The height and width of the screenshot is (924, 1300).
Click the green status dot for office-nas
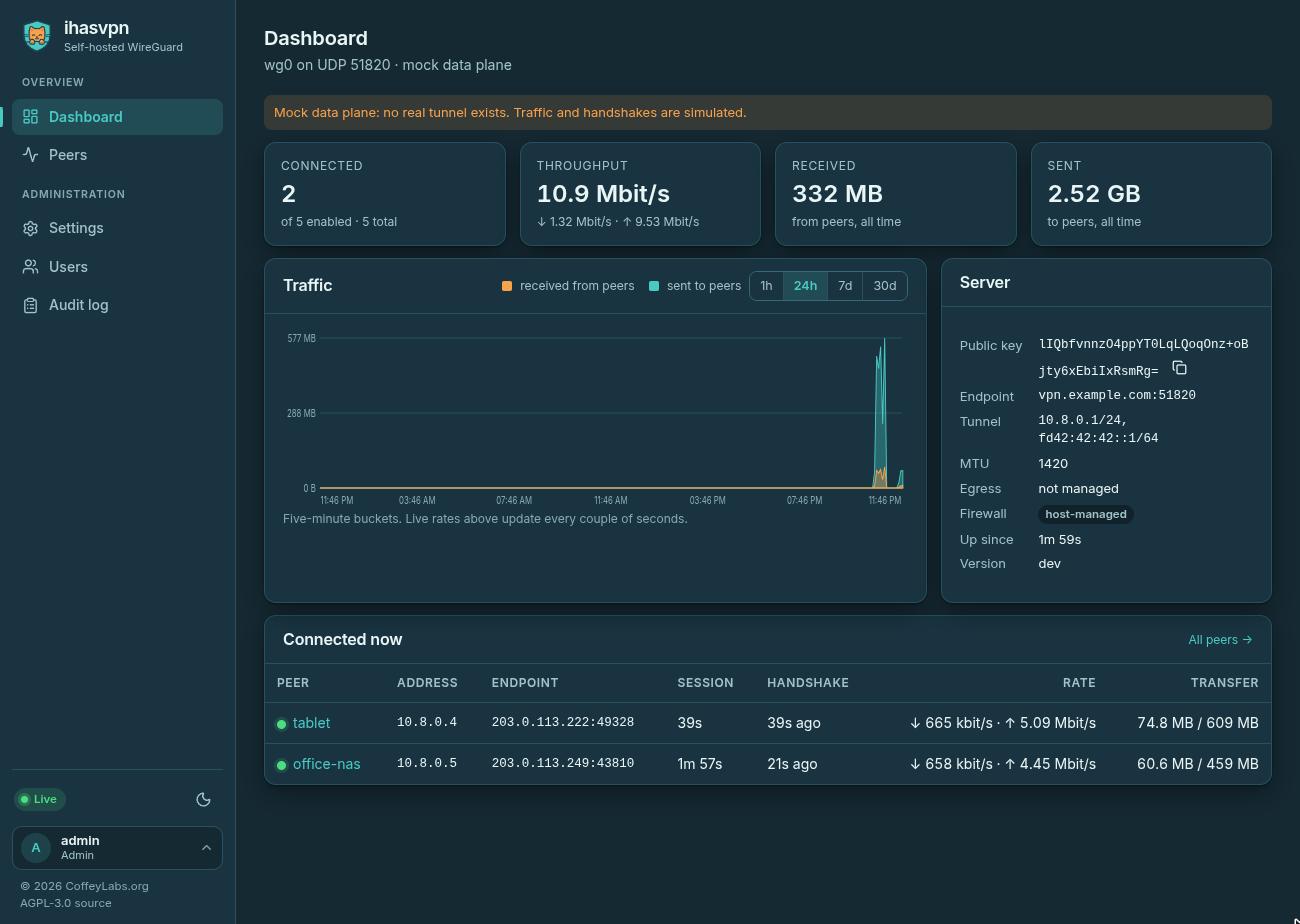(281, 765)
